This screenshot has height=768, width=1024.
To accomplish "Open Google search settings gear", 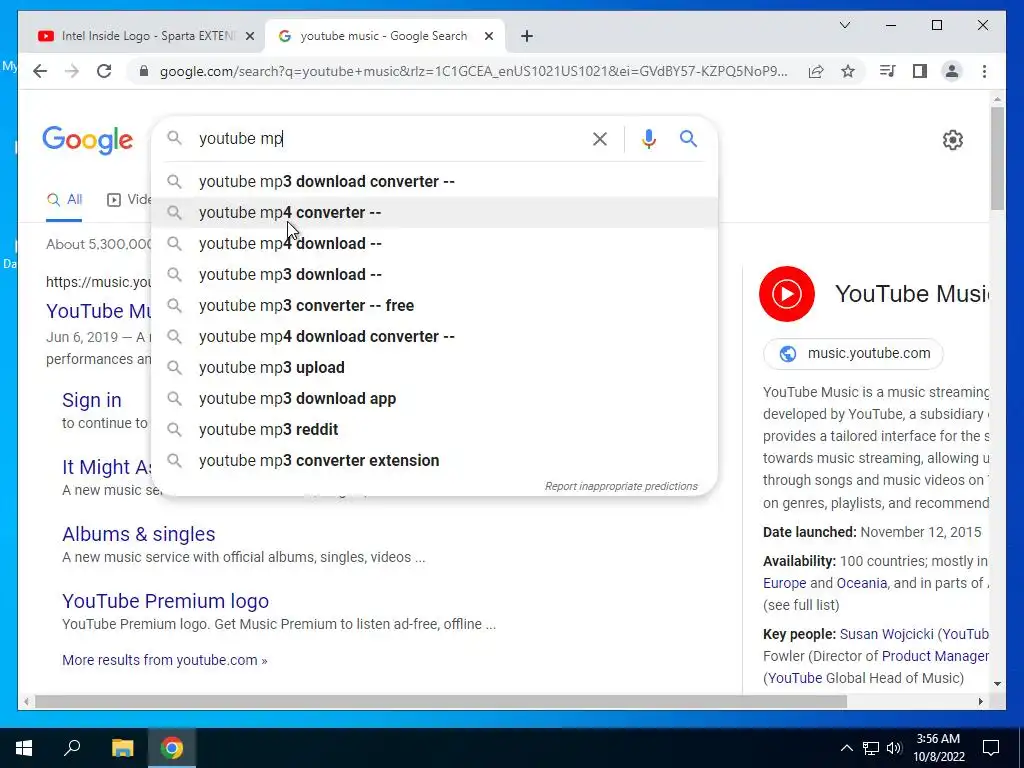I will [x=953, y=140].
